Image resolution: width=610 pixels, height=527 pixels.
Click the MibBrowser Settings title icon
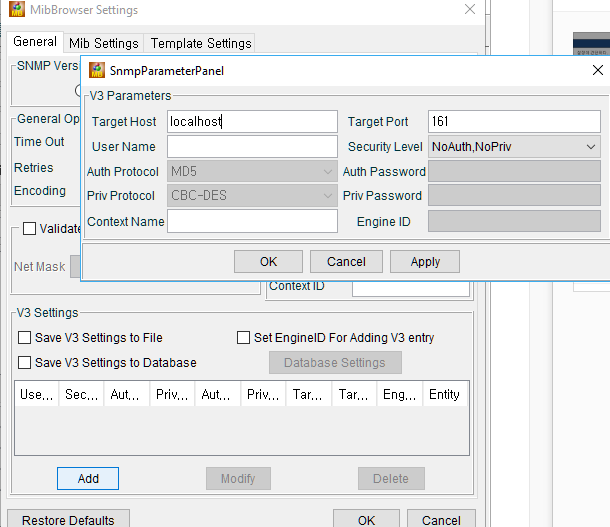click(x=17, y=9)
